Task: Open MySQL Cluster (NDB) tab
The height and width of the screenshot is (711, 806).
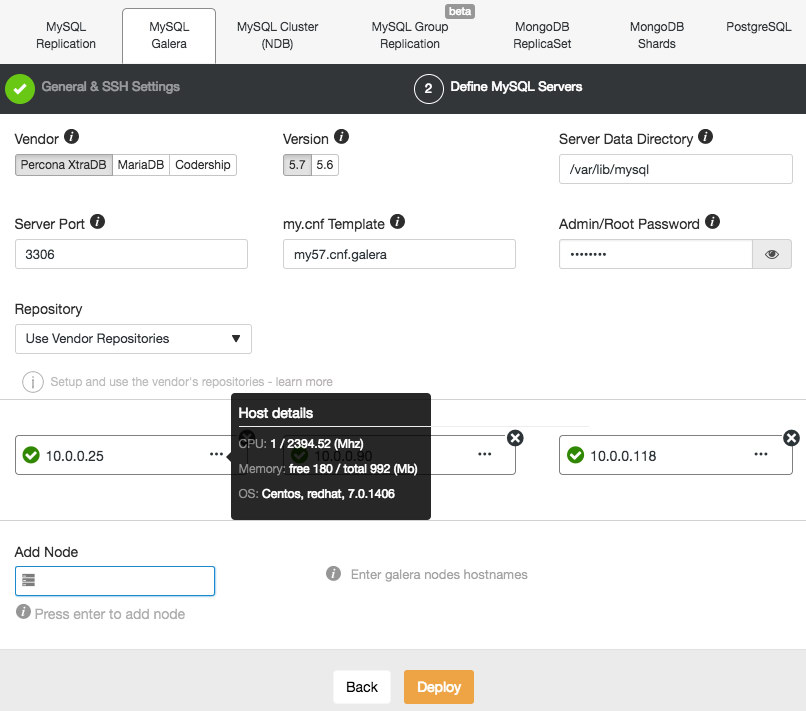Action: click(278, 35)
